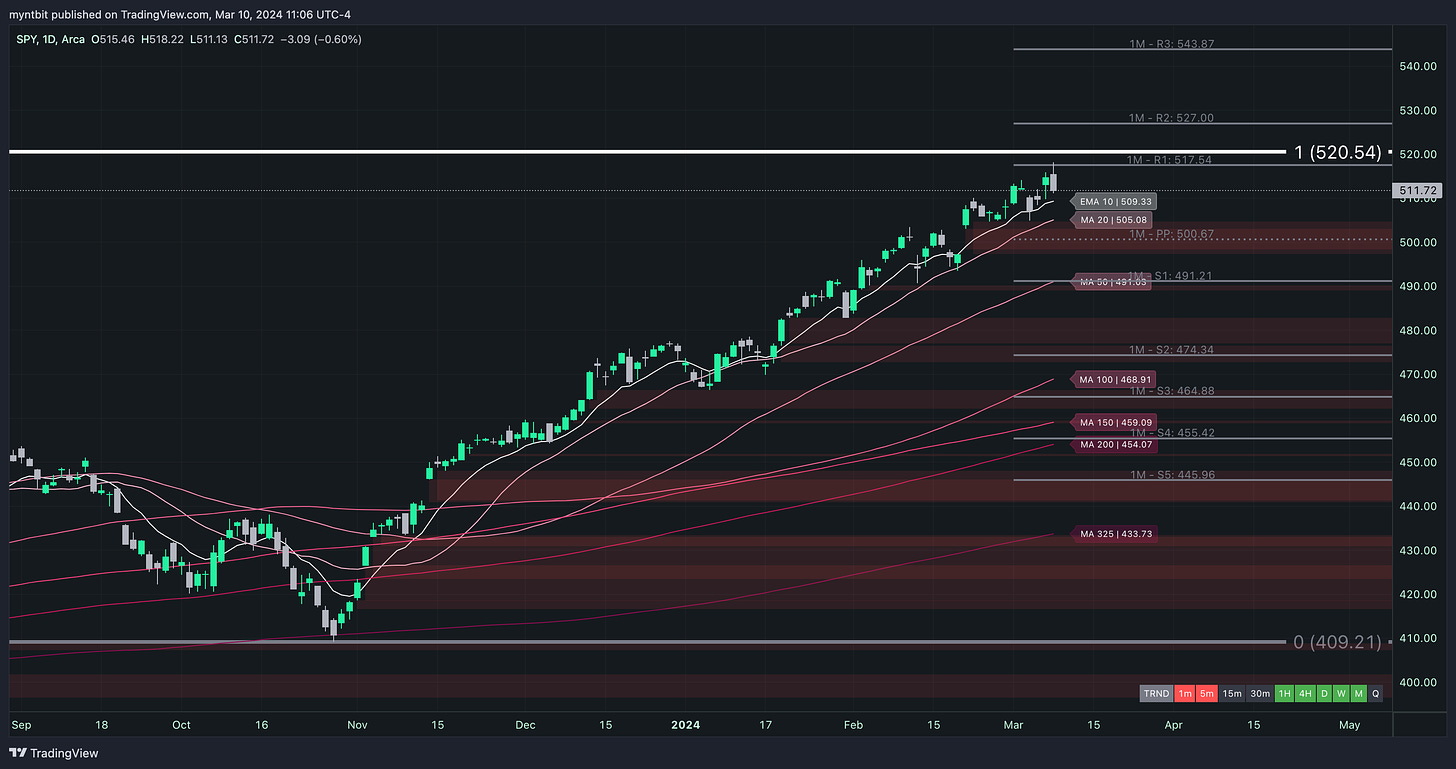The width and height of the screenshot is (1456, 769).
Task: Click Dec on the time axis
Action: (x=525, y=723)
